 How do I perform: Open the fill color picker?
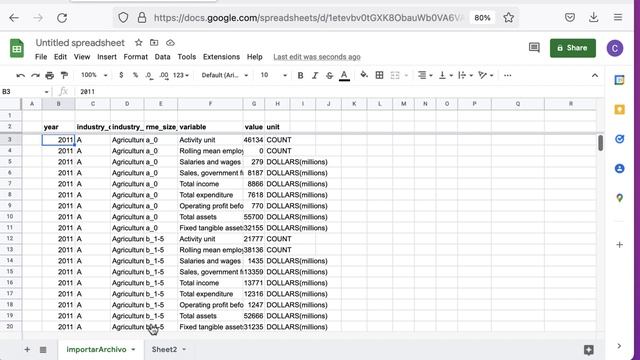coord(364,75)
